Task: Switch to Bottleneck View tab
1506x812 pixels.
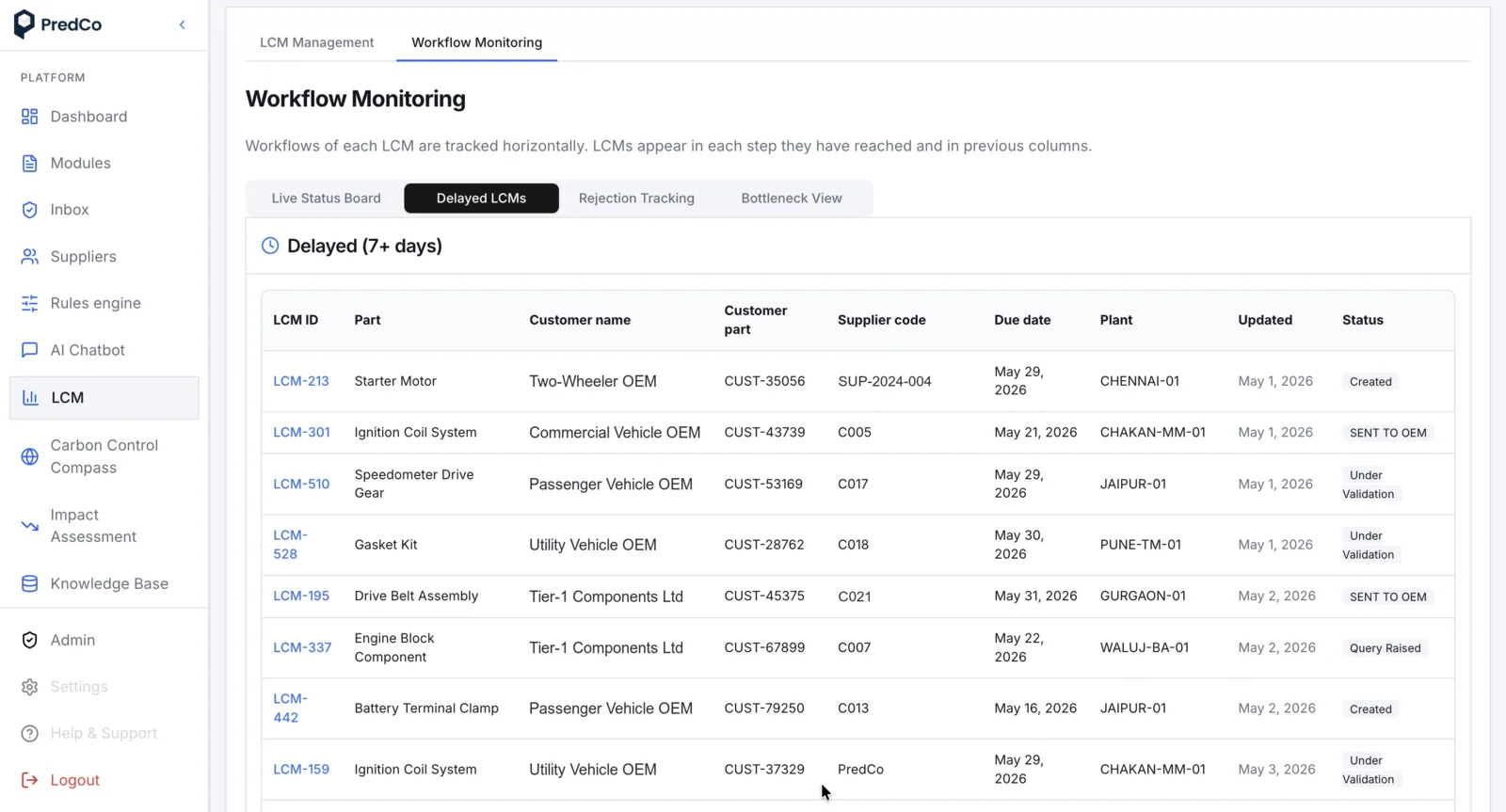Action: 792,199
